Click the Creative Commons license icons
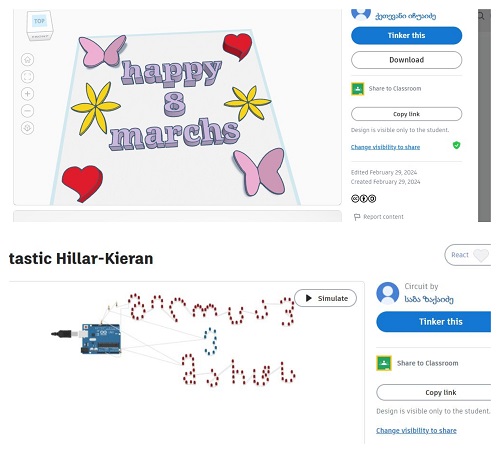Image resolution: width=500 pixels, height=453 pixels. click(x=363, y=199)
